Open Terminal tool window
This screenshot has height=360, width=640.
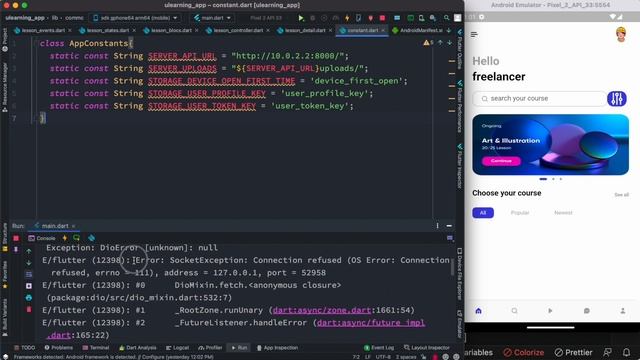[96, 348]
